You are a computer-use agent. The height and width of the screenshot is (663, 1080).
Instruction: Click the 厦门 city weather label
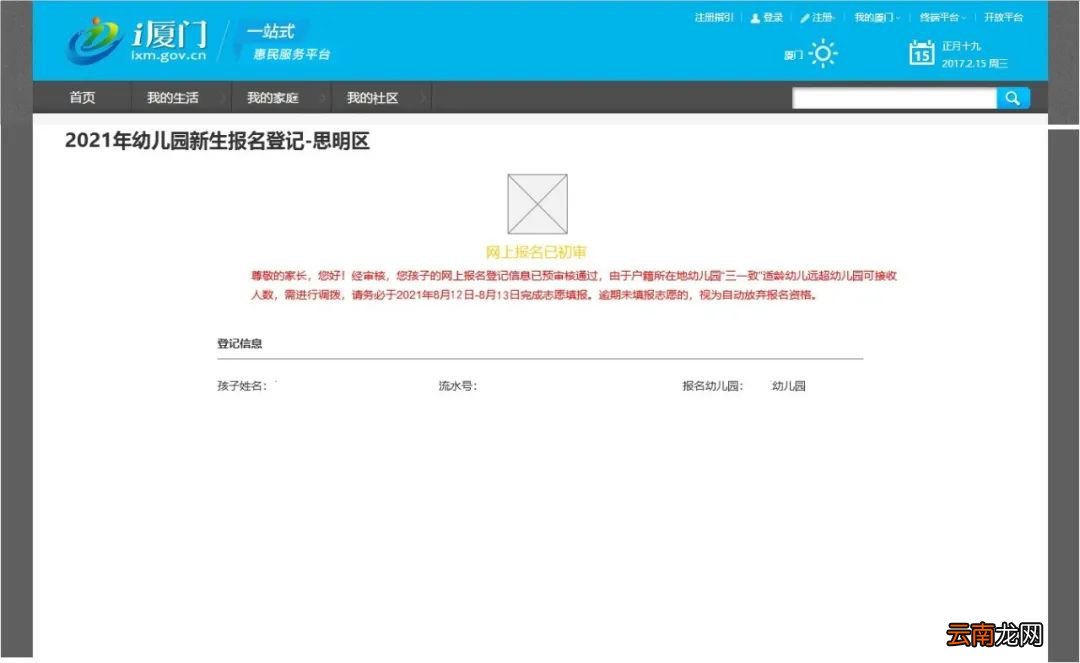click(x=793, y=54)
